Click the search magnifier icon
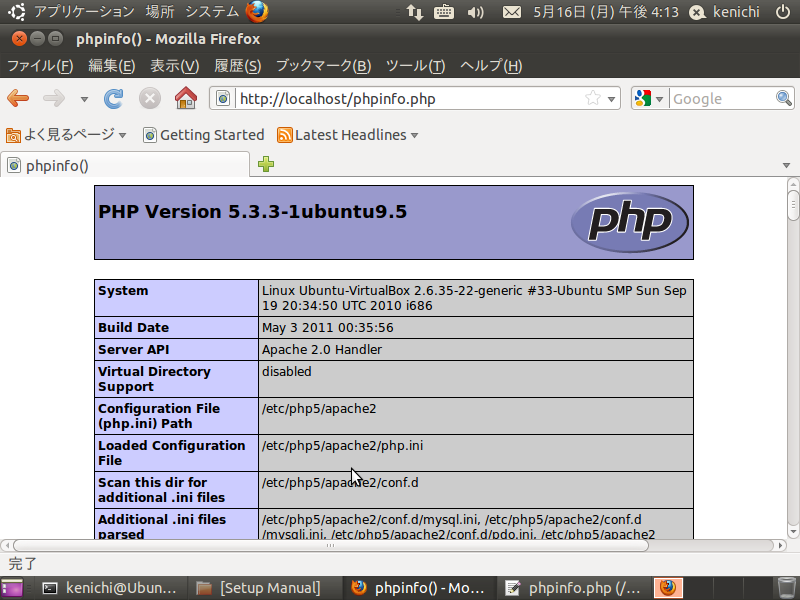Screen dimensions: 800x600 point(784,97)
